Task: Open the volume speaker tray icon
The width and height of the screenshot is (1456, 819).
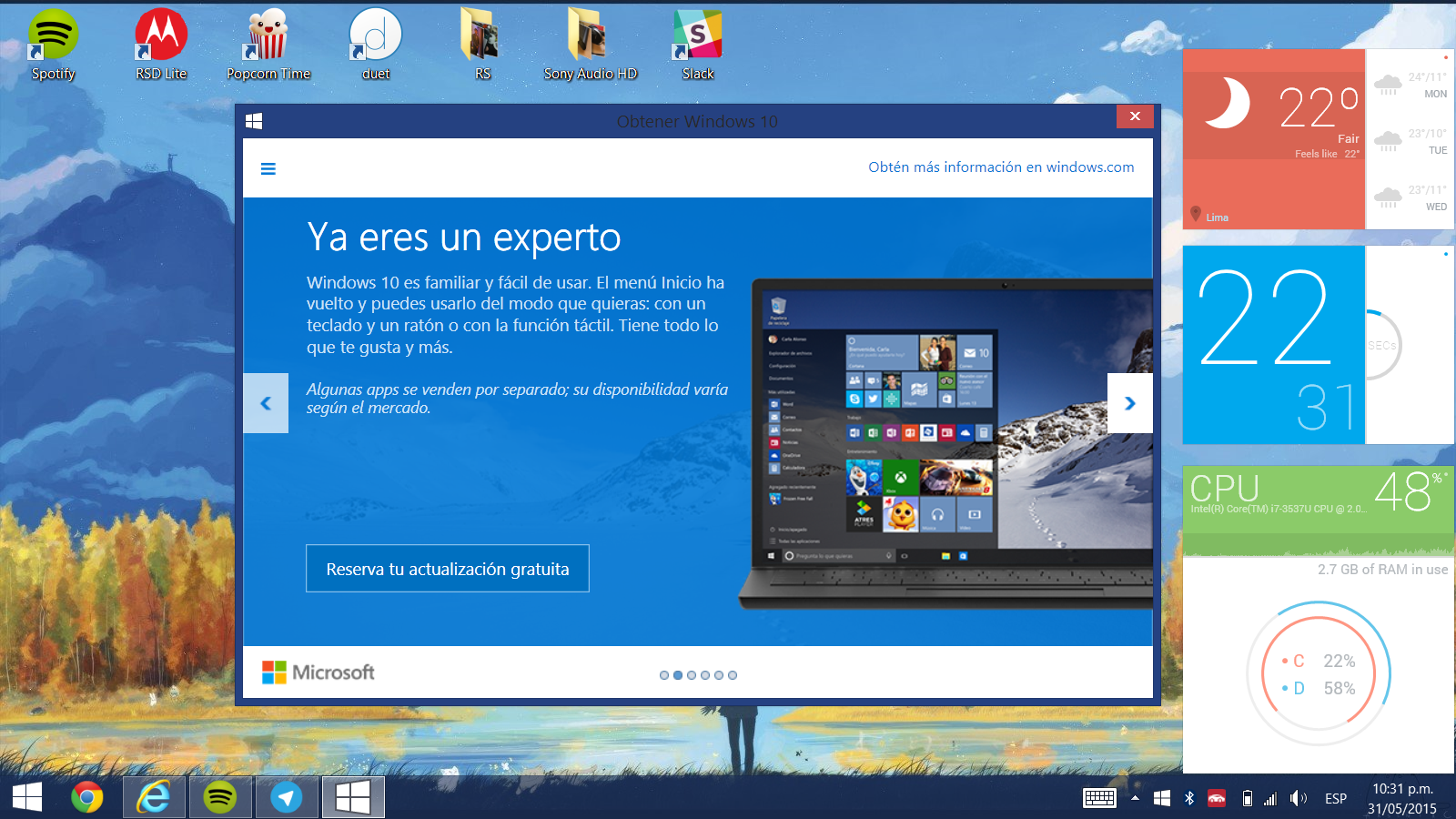Action: pos(1299,798)
